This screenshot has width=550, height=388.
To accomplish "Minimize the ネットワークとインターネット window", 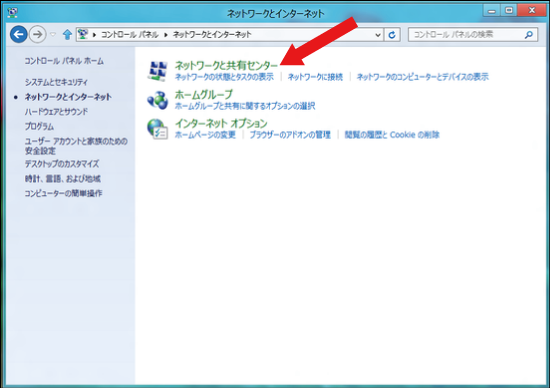I will (492, 11).
